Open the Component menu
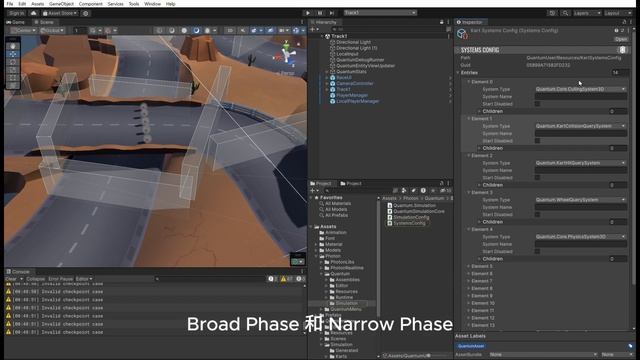The image size is (640, 360). click(91, 4)
